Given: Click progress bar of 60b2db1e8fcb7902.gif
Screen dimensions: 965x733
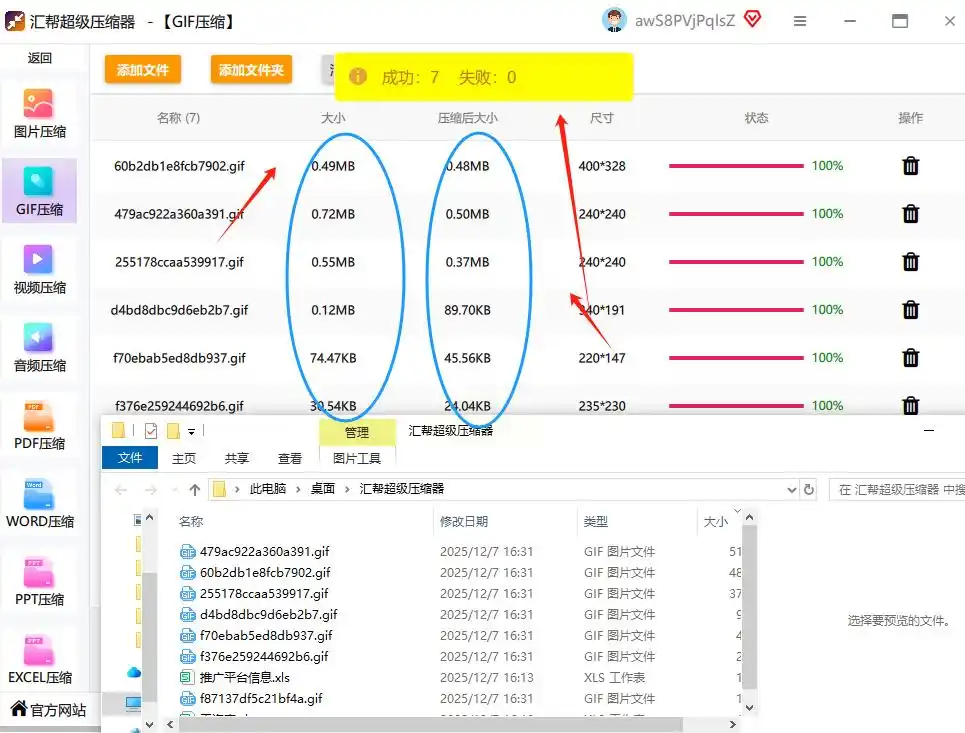Looking at the screenshot, I should point(736,166).
